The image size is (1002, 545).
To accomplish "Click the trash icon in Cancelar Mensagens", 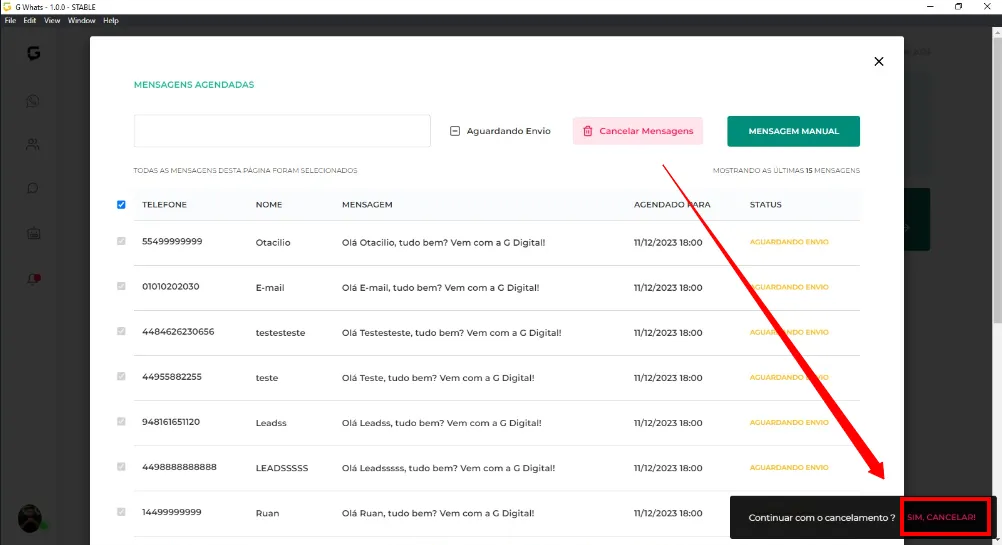I will point(587,131).
